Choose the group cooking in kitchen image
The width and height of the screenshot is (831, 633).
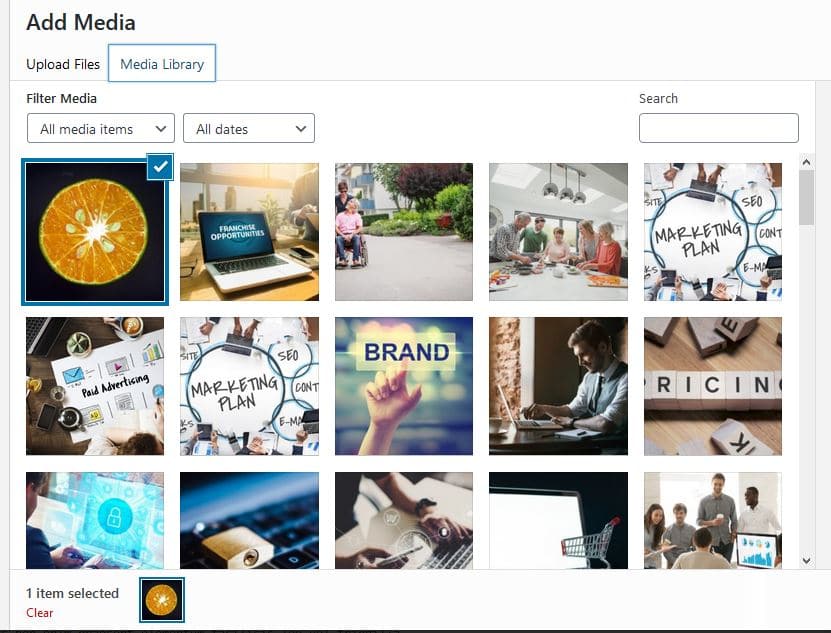click(559, 232)
